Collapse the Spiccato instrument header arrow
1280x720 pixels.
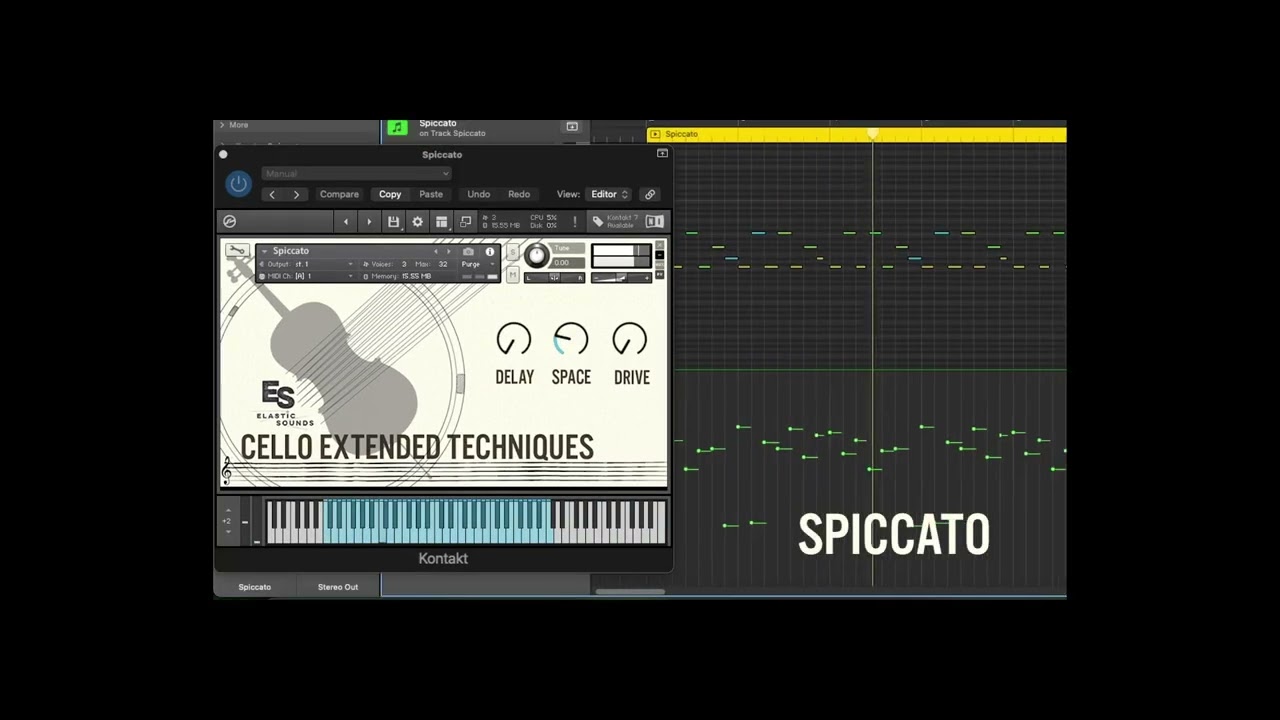(x=264, y=251)
